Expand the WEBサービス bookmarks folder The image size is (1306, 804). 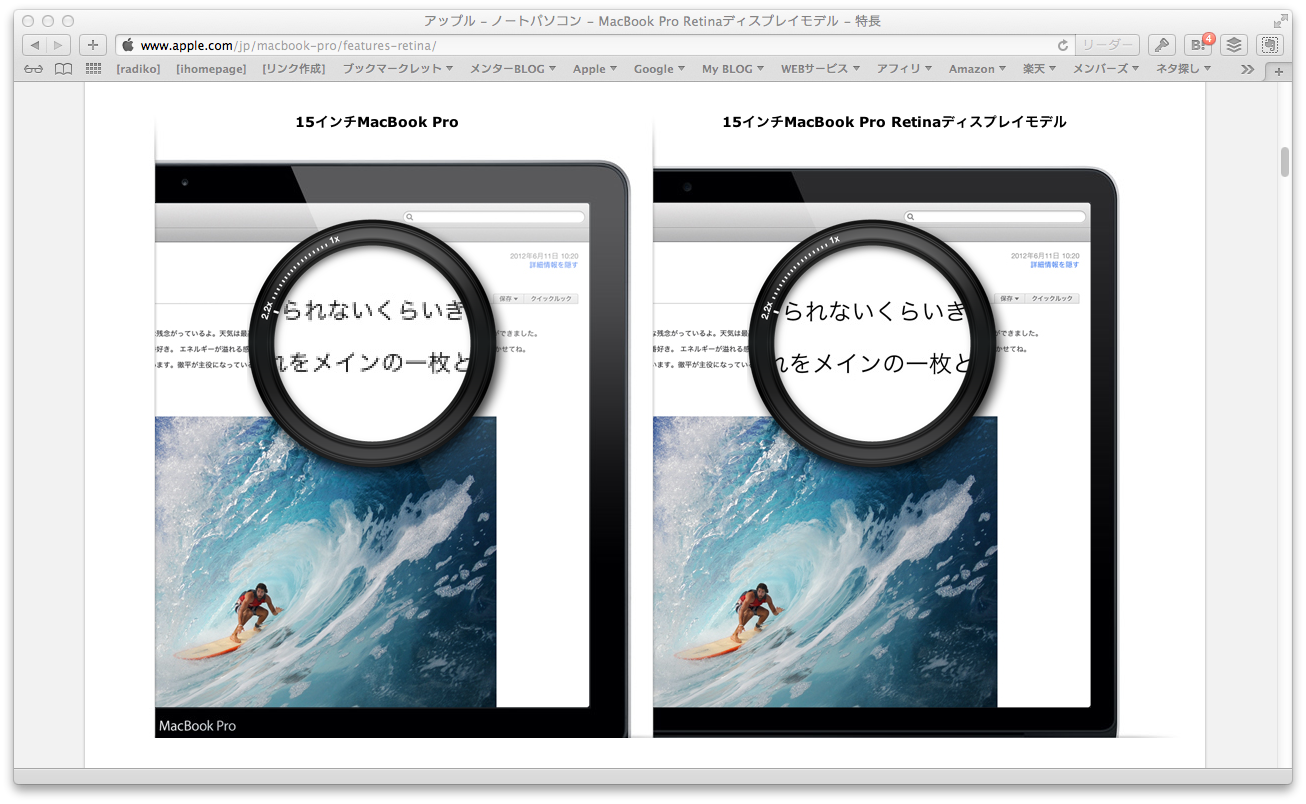(x=821, y=69)
